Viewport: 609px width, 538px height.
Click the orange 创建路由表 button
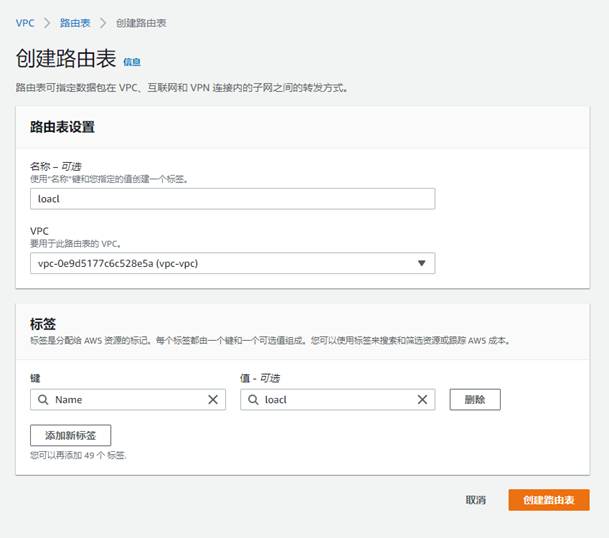point(549,500)
